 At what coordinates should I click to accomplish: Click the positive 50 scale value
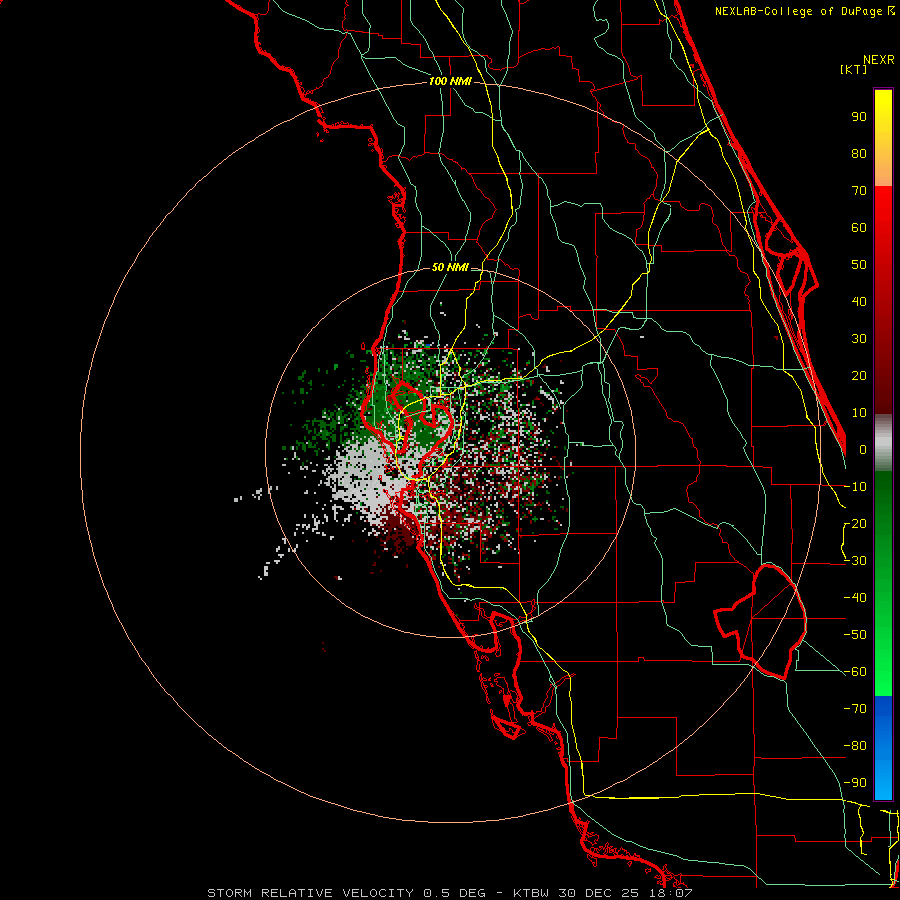[859, 265]
